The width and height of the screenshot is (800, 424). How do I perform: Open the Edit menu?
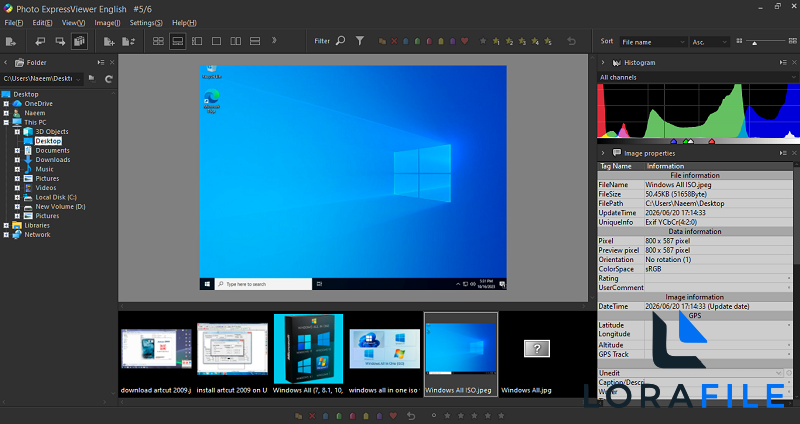pos(42,23)
